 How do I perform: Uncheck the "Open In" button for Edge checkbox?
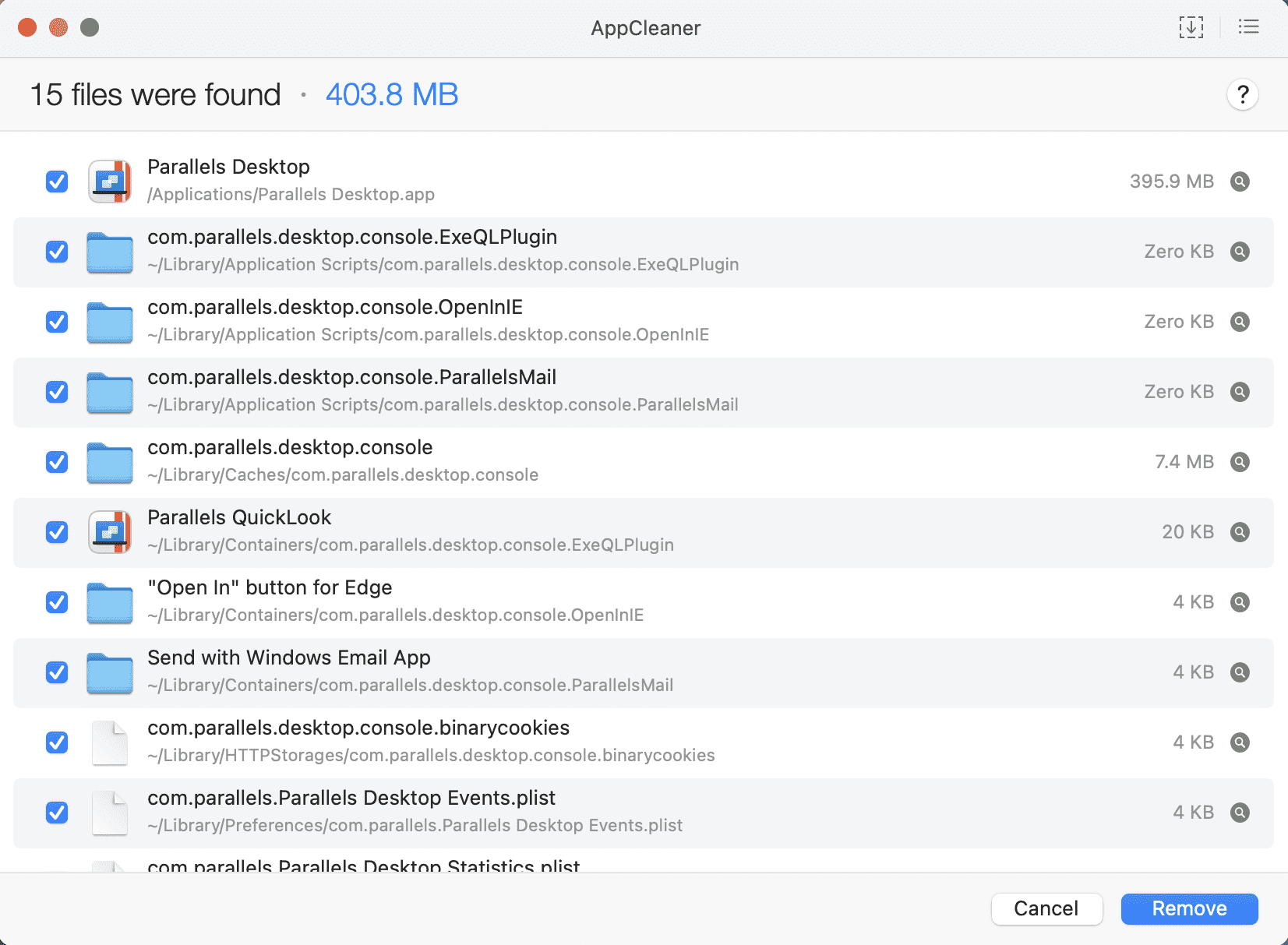click(57, 602)
